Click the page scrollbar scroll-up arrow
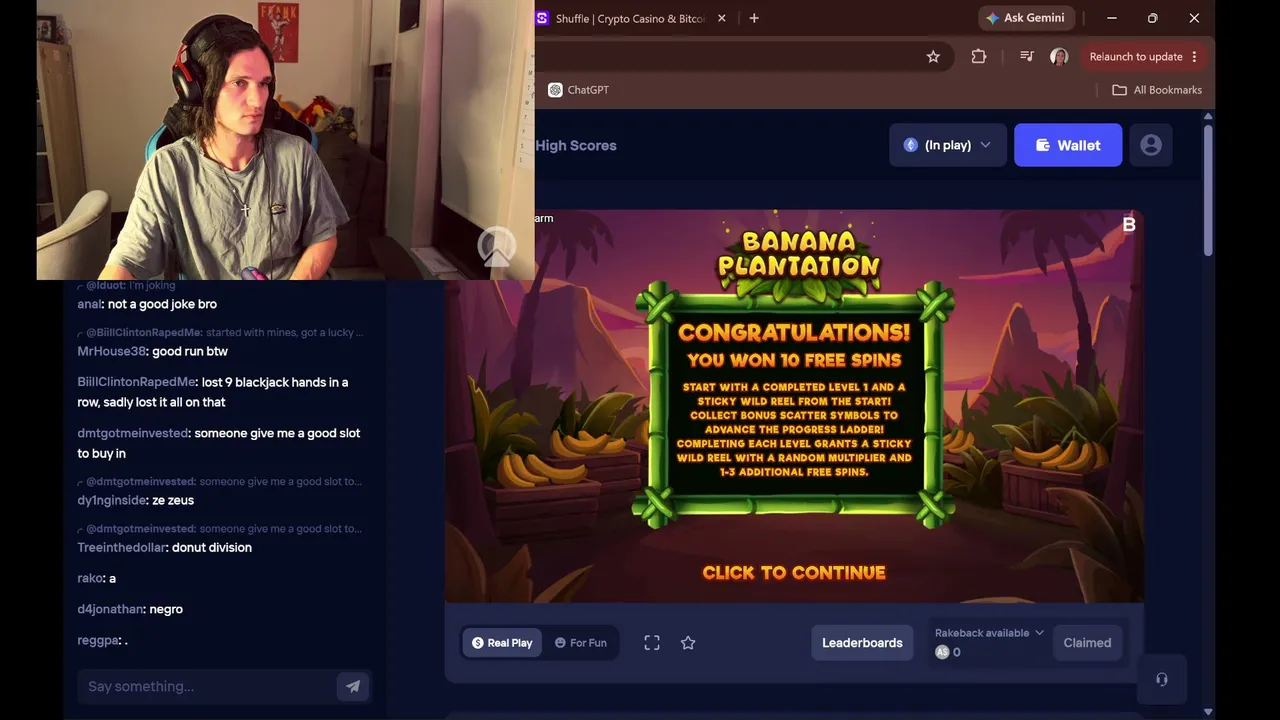This screenshot has width=1280, height=720. click(x=1208, y=117)
